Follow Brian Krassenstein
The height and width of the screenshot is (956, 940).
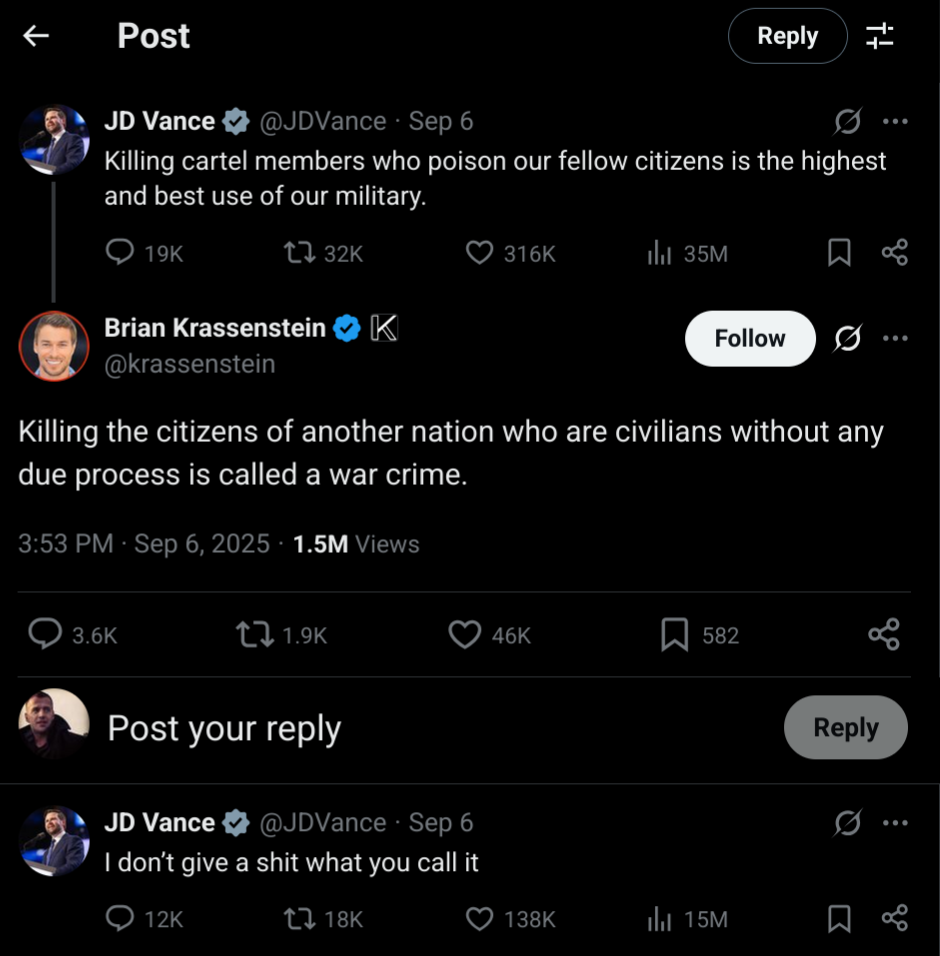point(750,338)
